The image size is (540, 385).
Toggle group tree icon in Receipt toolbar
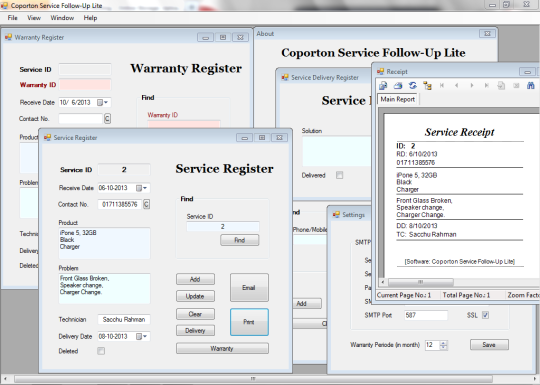point(427,85)
